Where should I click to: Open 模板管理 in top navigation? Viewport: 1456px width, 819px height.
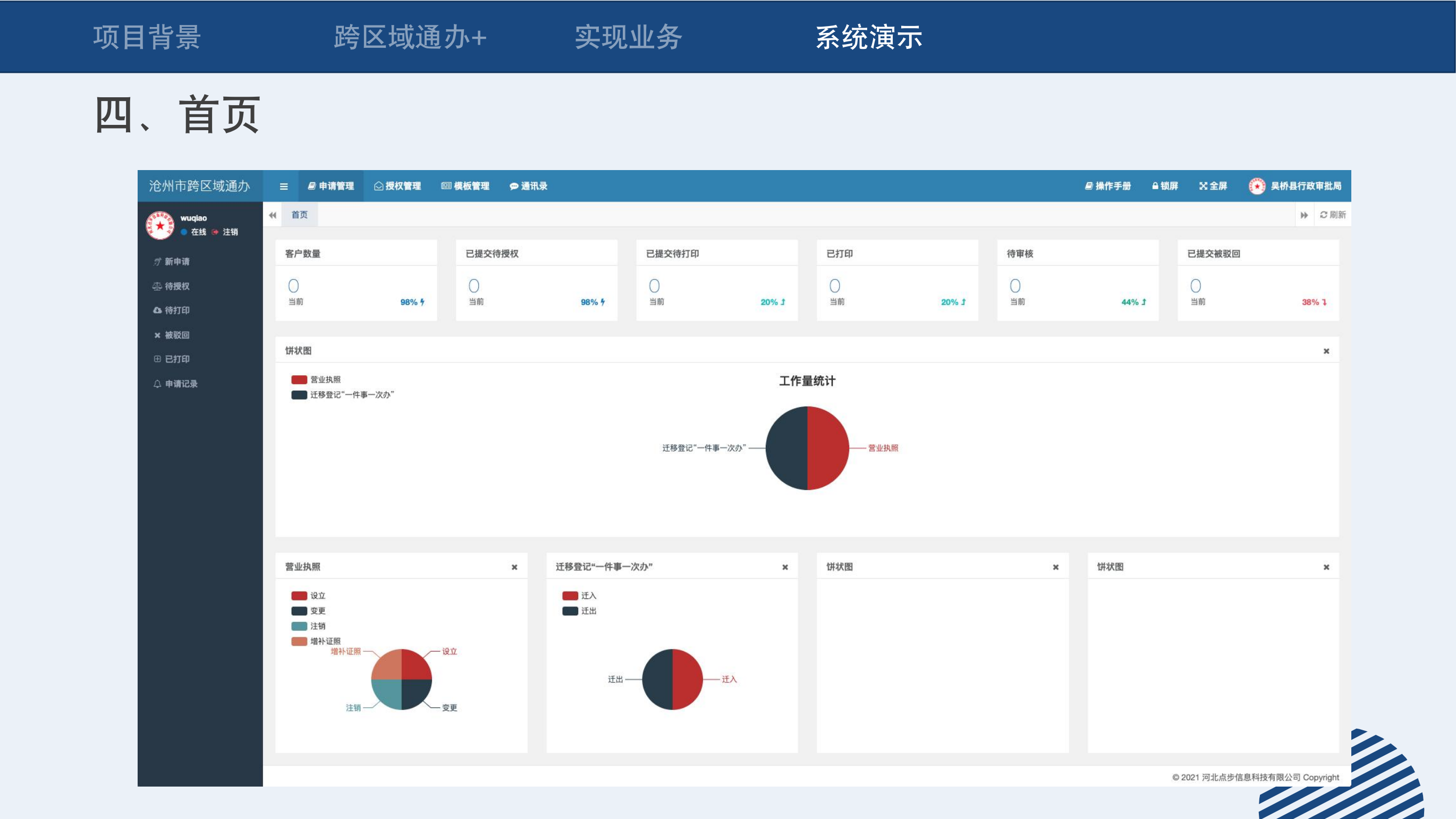click(x=465, y=186)
